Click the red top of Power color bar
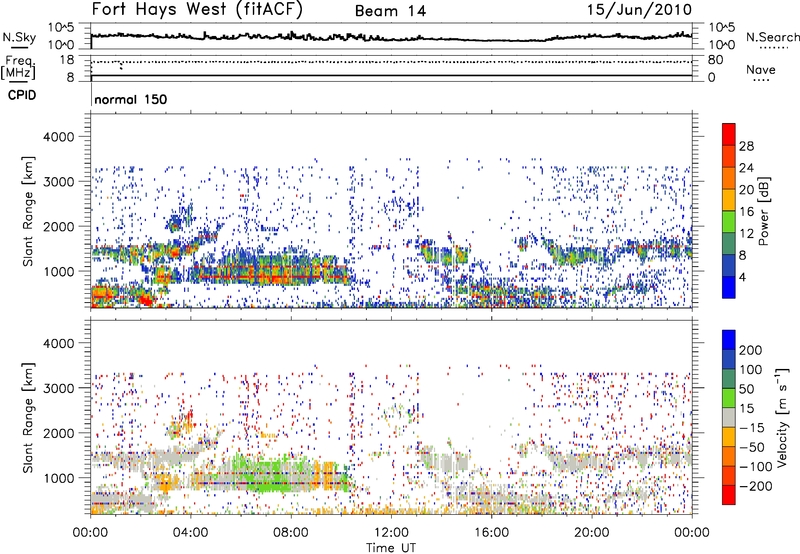Screen dimensions: 800x554 (729, 134)
